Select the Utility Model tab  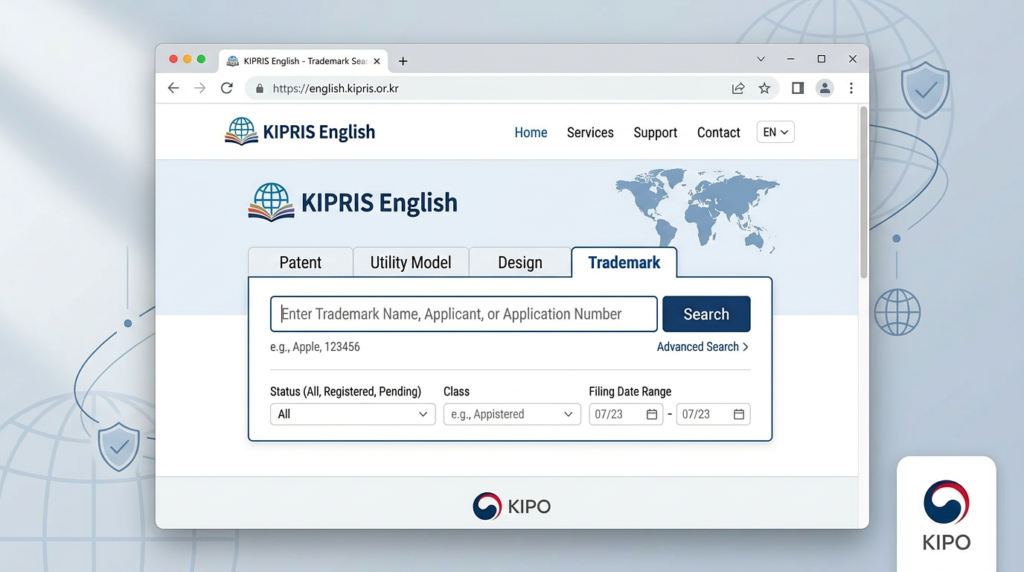411,262
